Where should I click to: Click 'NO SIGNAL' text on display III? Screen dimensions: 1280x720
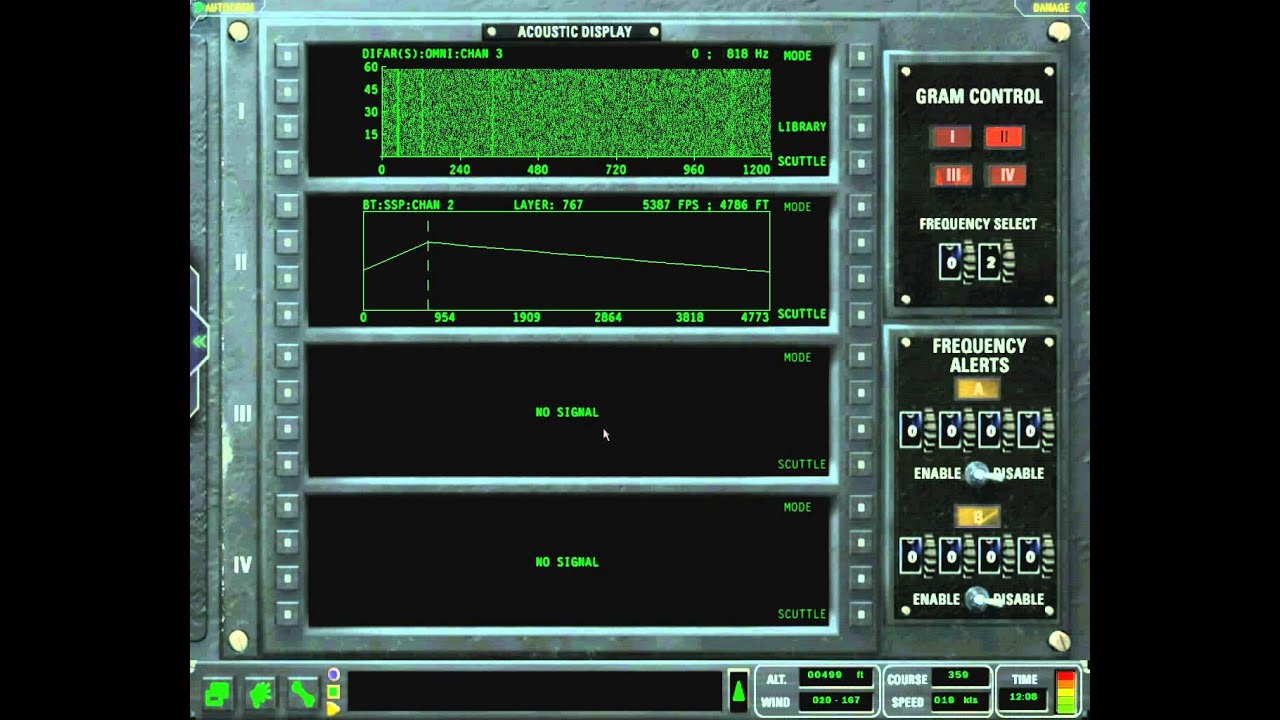pyautogui.click(x=567, y=412)
